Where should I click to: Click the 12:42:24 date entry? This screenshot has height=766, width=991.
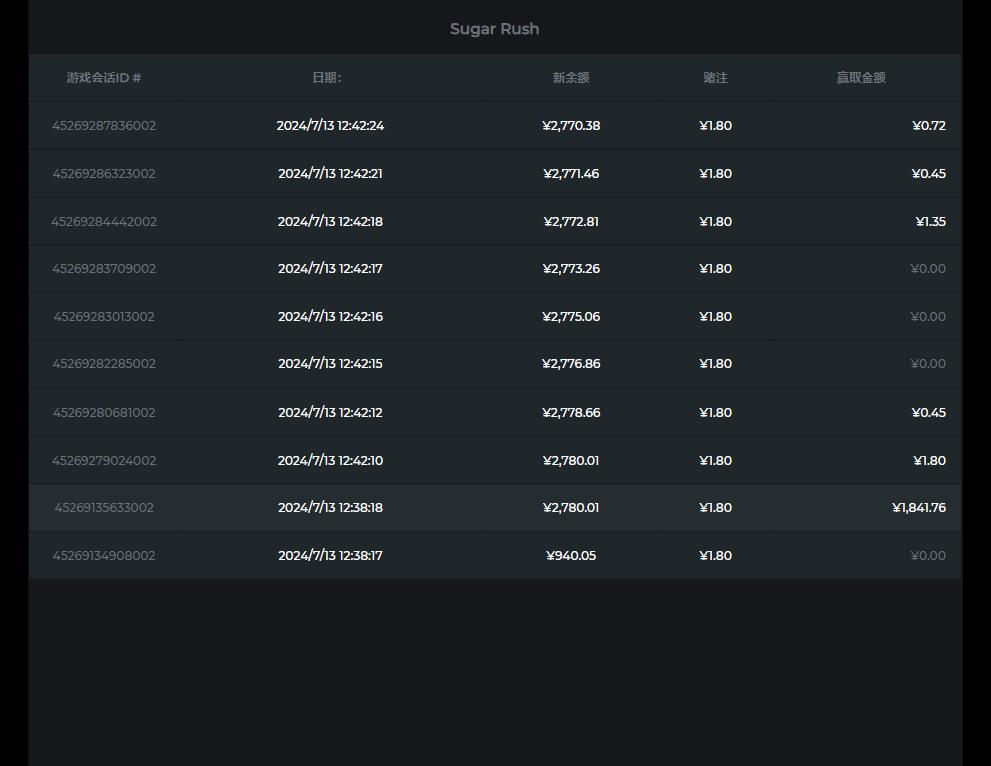click(330, 126)
